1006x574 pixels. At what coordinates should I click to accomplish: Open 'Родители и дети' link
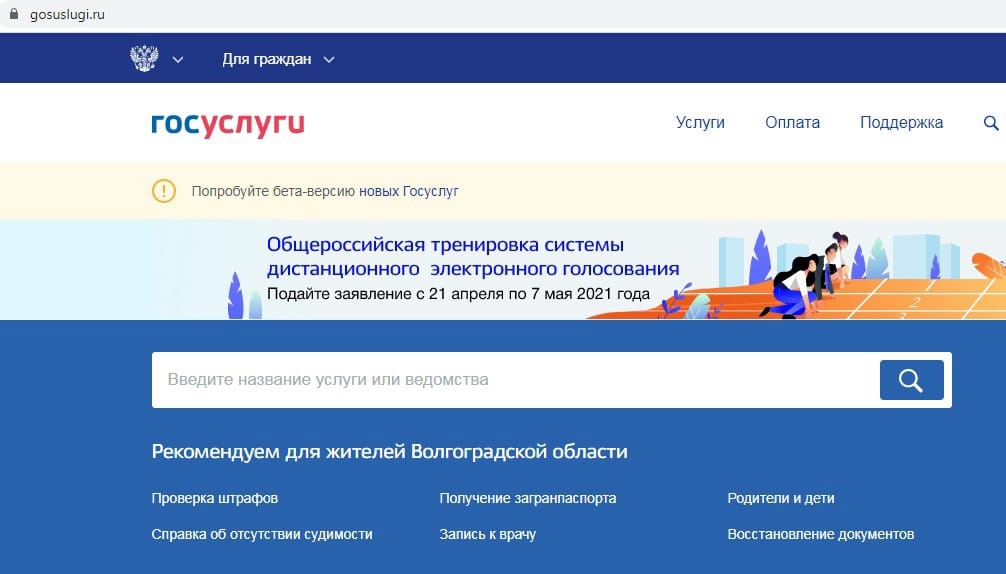[x=781, y=498]
